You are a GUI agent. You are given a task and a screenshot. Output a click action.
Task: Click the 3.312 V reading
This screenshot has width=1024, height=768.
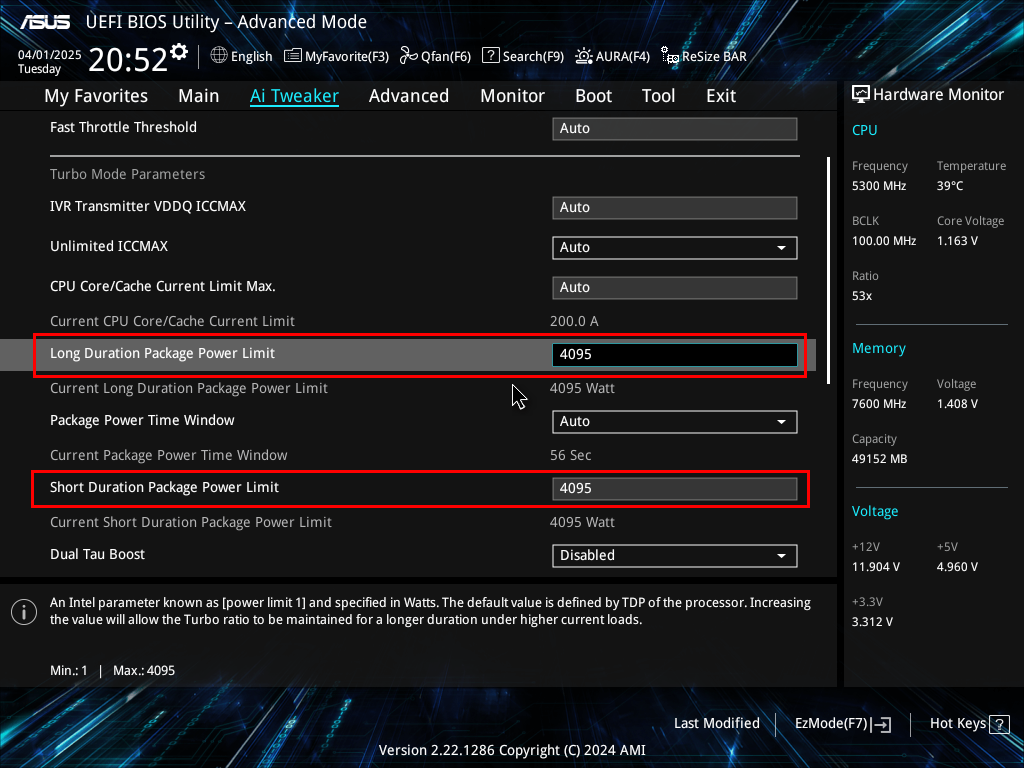click(x=872, y=622)
